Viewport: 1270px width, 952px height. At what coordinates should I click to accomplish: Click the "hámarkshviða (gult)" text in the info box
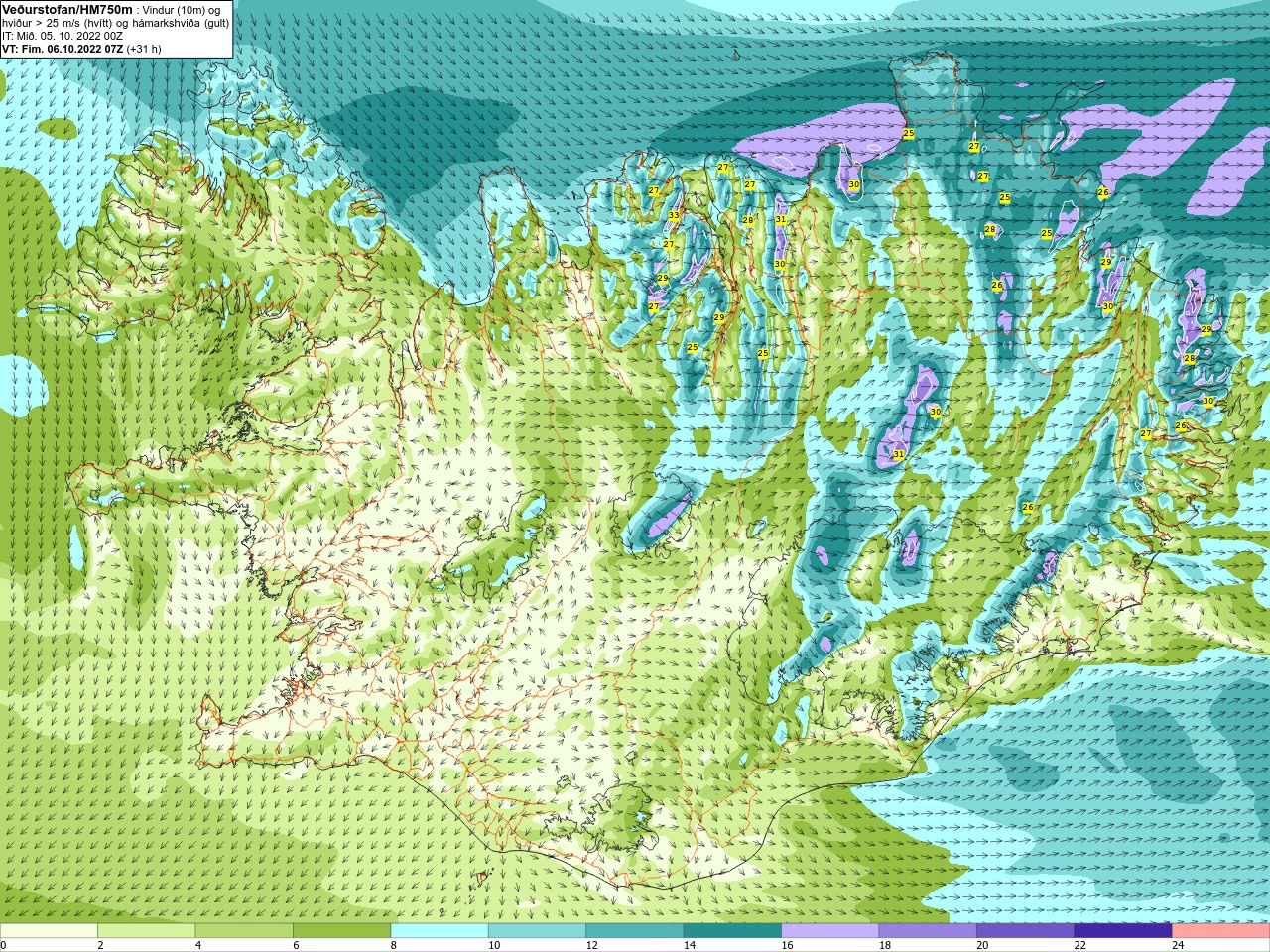pyautogui.click(x=182, y=23)
